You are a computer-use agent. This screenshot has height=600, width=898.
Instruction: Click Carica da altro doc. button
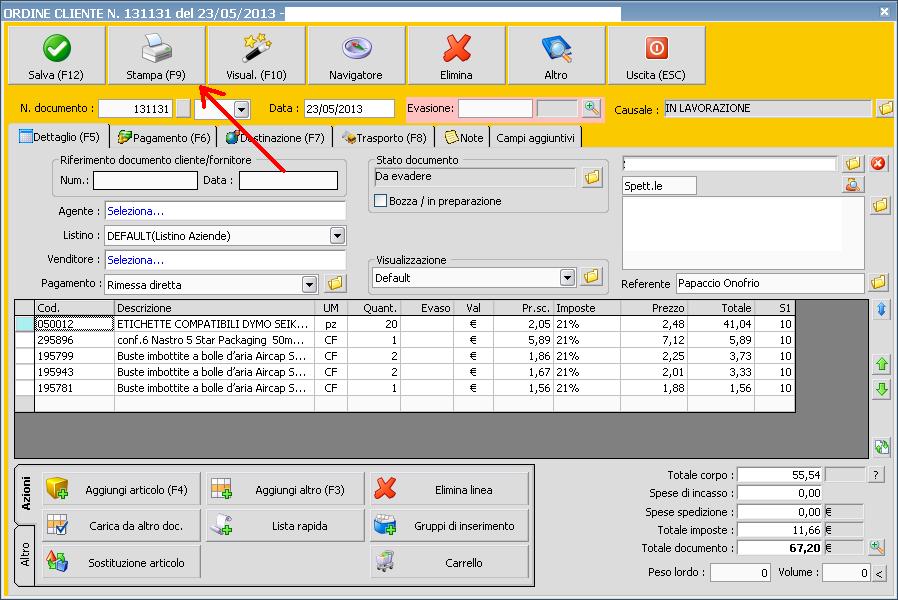pos(121,526)
